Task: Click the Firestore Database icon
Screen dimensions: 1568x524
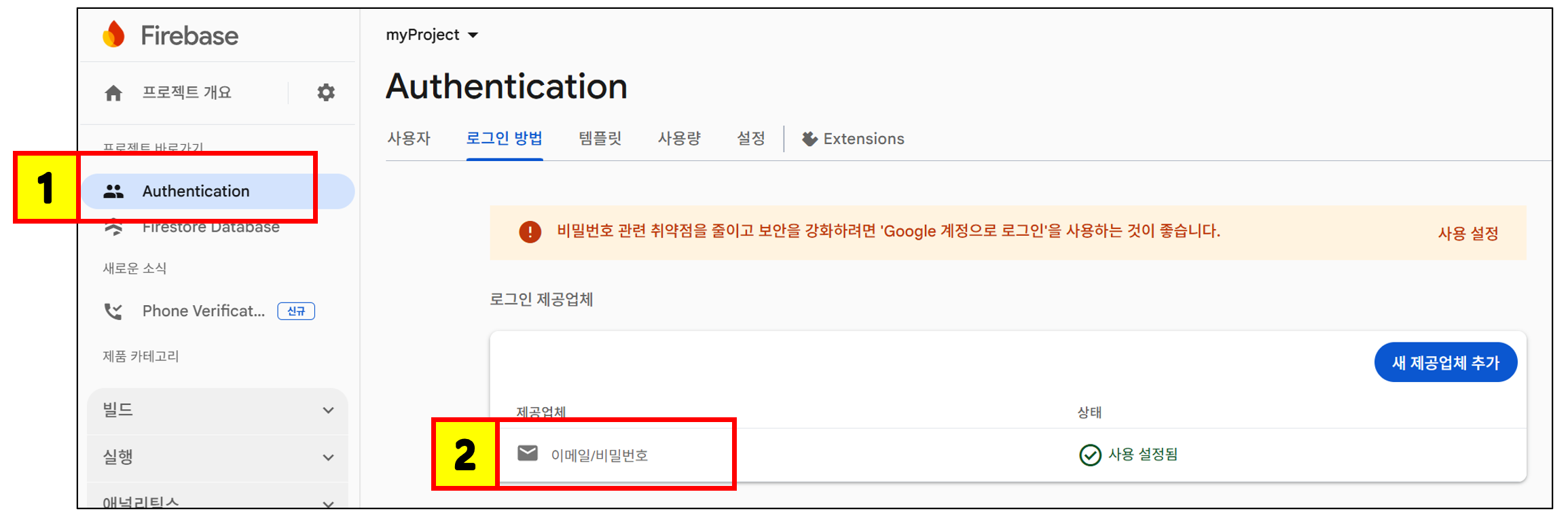Action: [113, 228]
